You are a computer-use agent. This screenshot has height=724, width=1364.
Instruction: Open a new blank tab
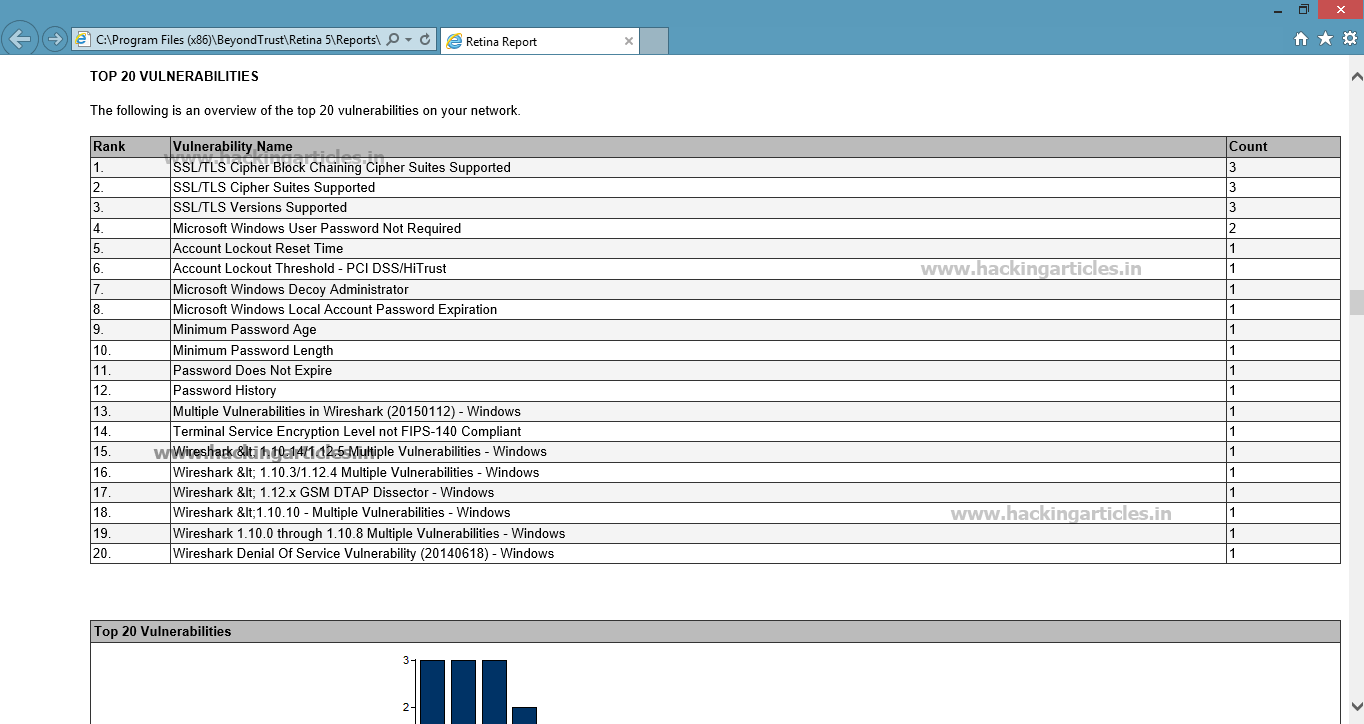tap(654, 41)
